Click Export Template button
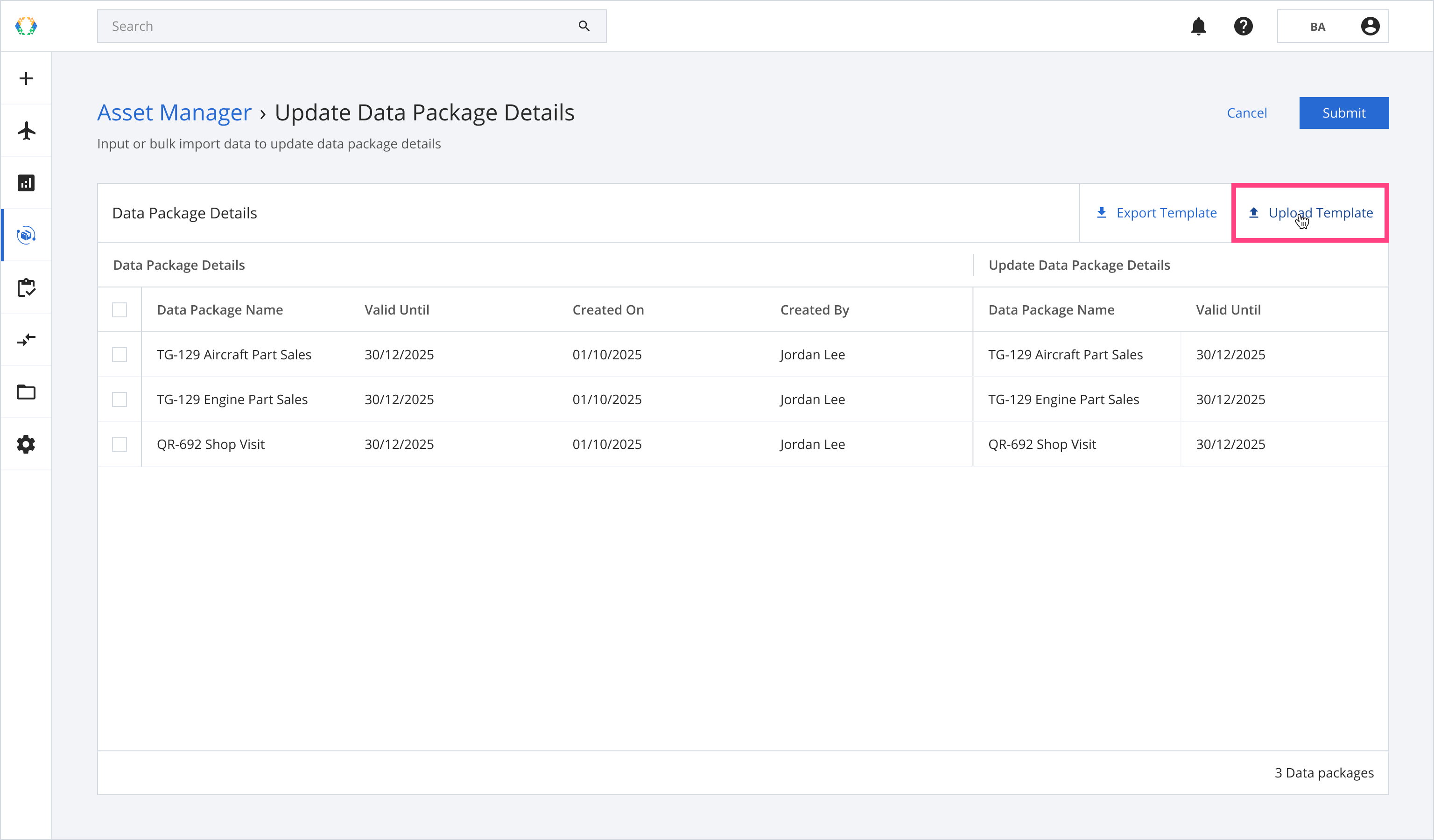Image resolution: width=1434 pixels, height=840 pixels. [x=1156, y=213]
